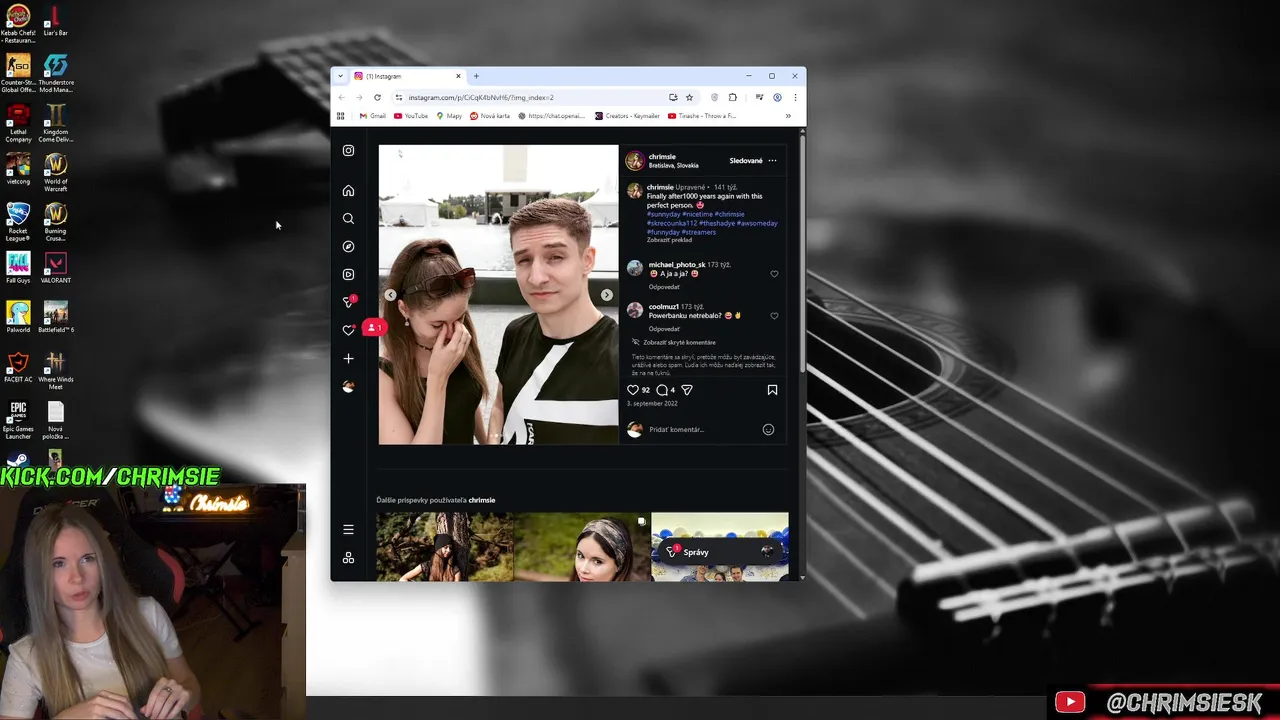This screenshot has height=720, width=1280.
Task: Click the Chrome reload button
Action: (x=377, y=97)
